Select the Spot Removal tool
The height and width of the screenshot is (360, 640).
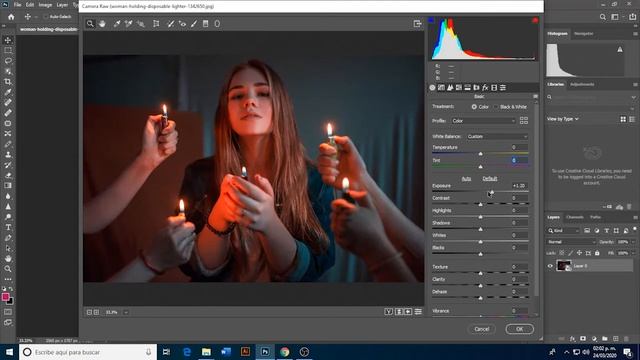(171, 24)
